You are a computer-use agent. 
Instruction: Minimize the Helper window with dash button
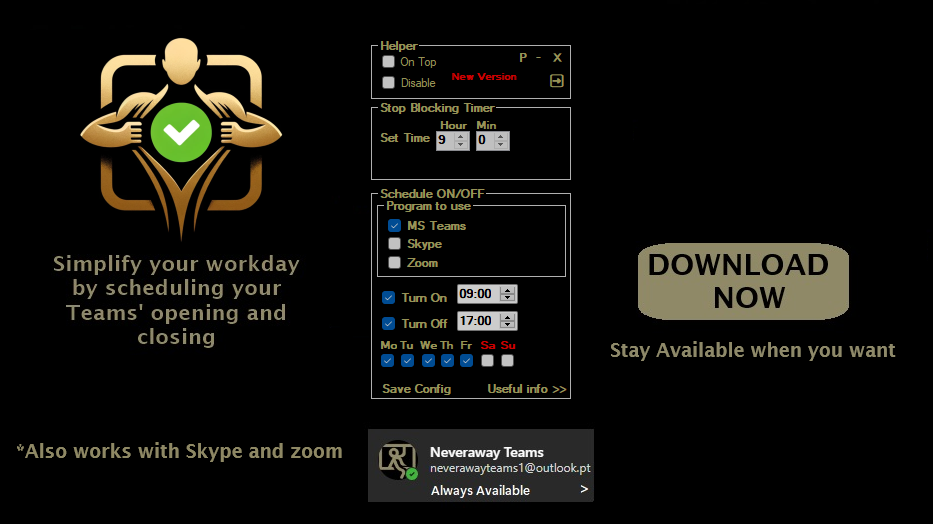538,58
